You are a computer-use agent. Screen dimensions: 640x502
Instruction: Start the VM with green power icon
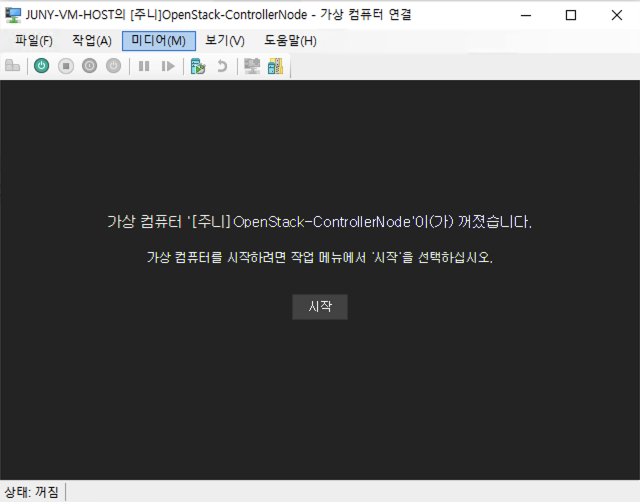(x=42, y=66)
